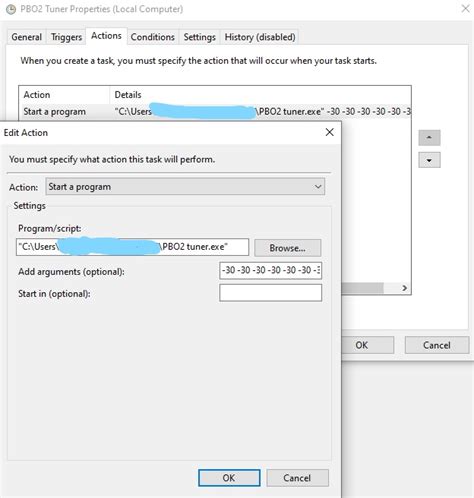Open the Action dropdown showing Start a program
The width and height of the screenshot is (474, 498).
click(185, 187)
